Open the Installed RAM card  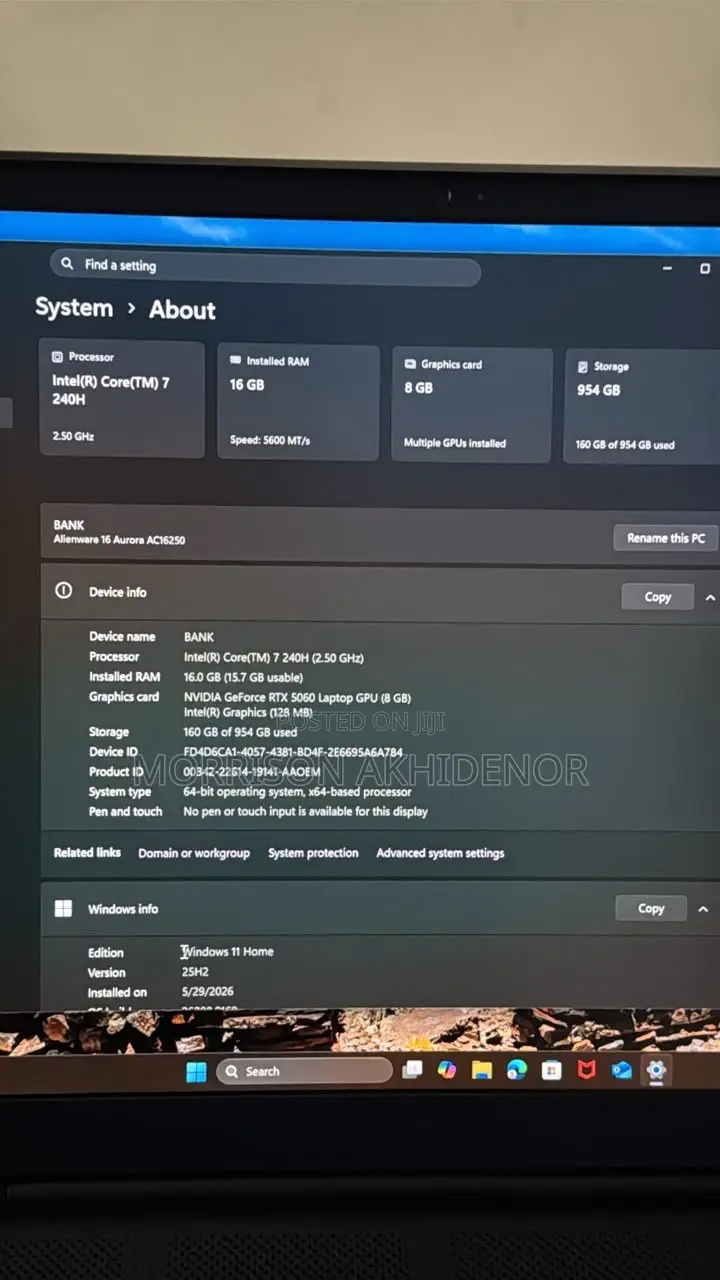(x=298, y=402)
